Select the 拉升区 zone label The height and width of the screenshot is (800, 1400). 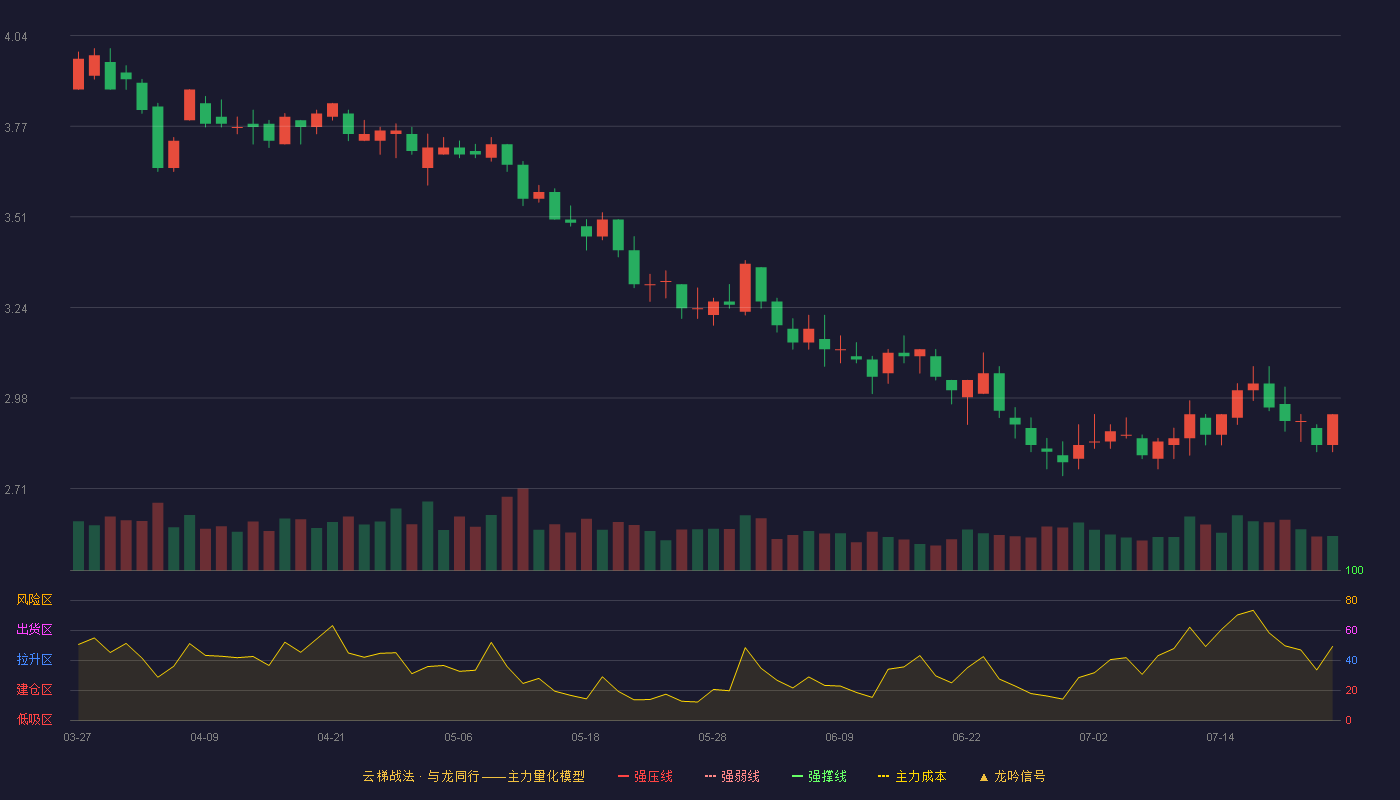point(35,660)
